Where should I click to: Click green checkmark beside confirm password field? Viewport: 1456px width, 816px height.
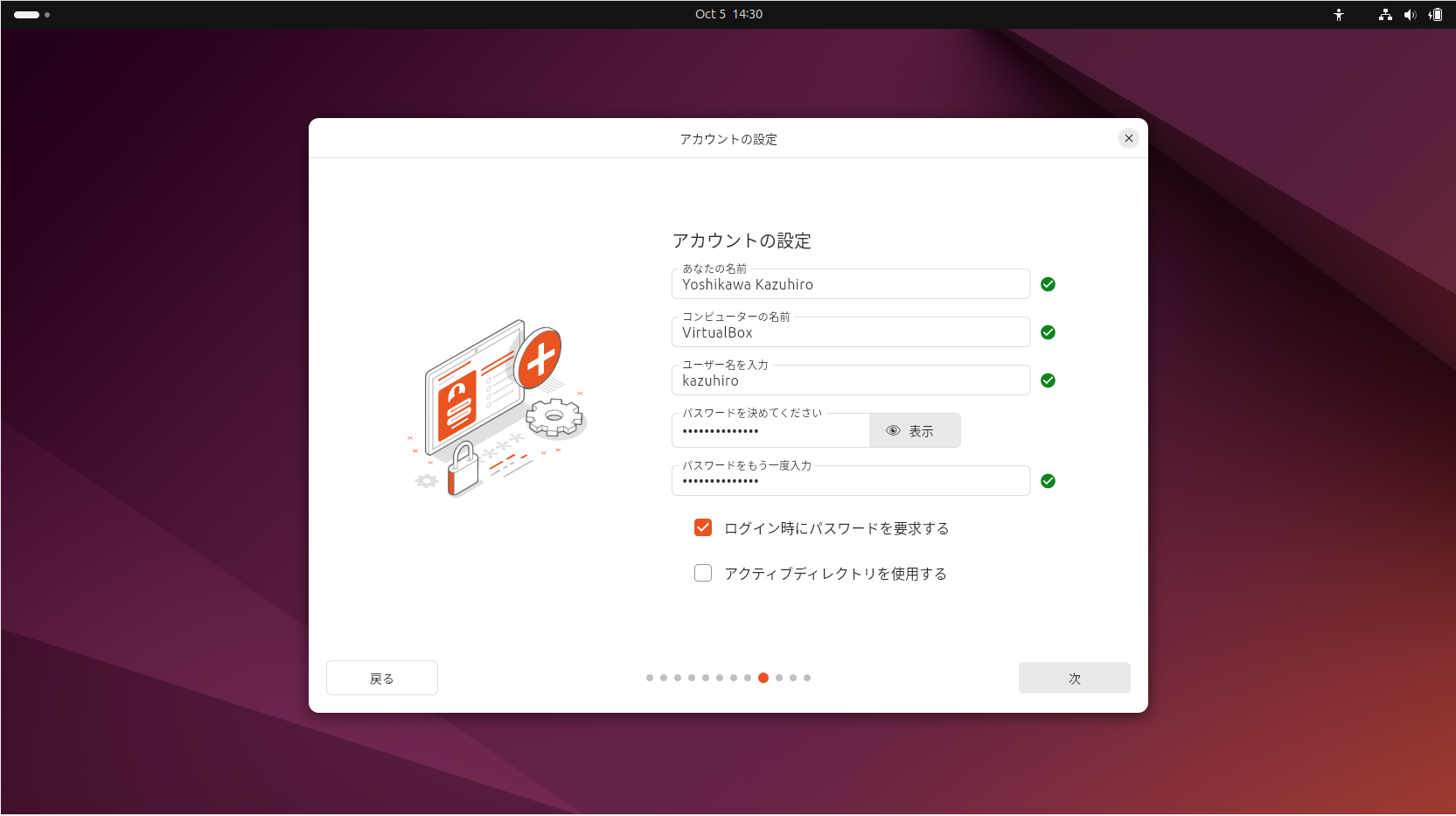1048,481
